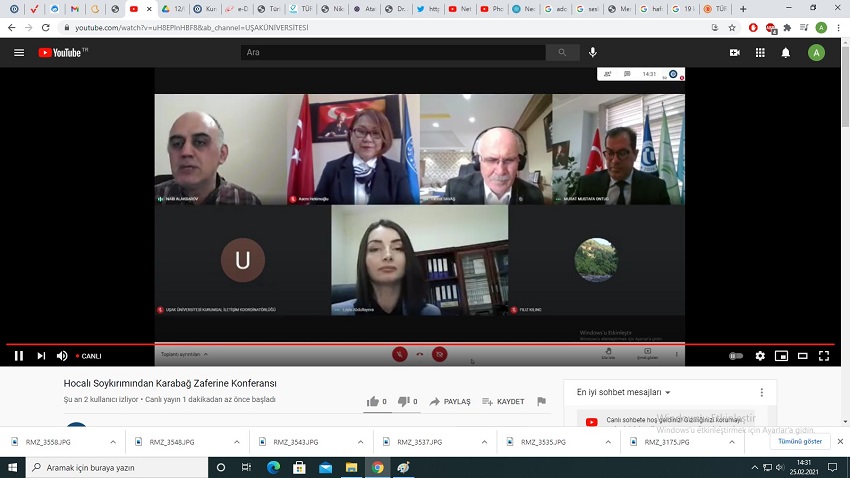850x478 pixels.
Task: Open the chat three-dot options menu
Action: click(761, 392)
